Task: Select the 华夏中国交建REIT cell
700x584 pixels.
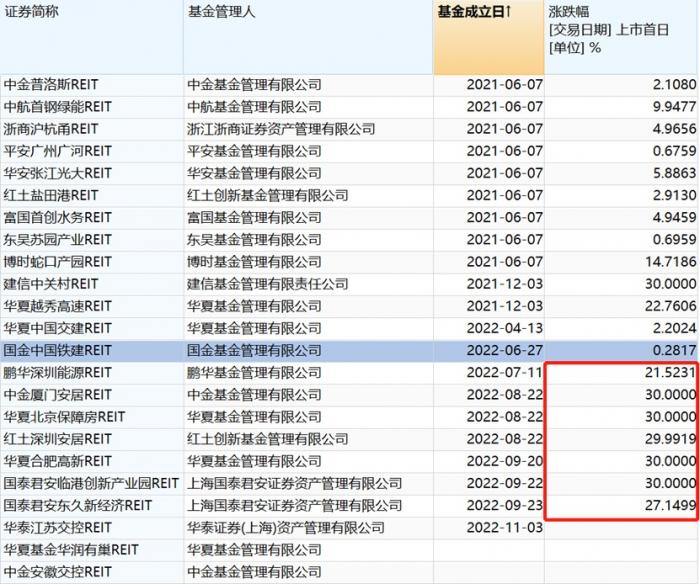Action: coord(92,329)
